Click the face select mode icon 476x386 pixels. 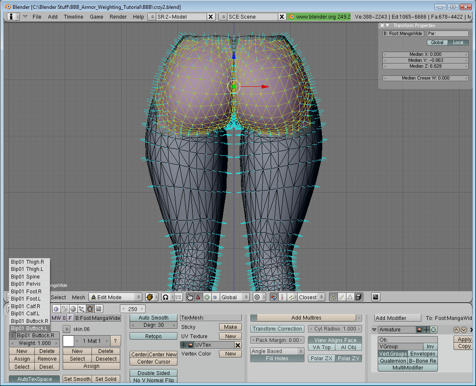(x=350, y=297)
